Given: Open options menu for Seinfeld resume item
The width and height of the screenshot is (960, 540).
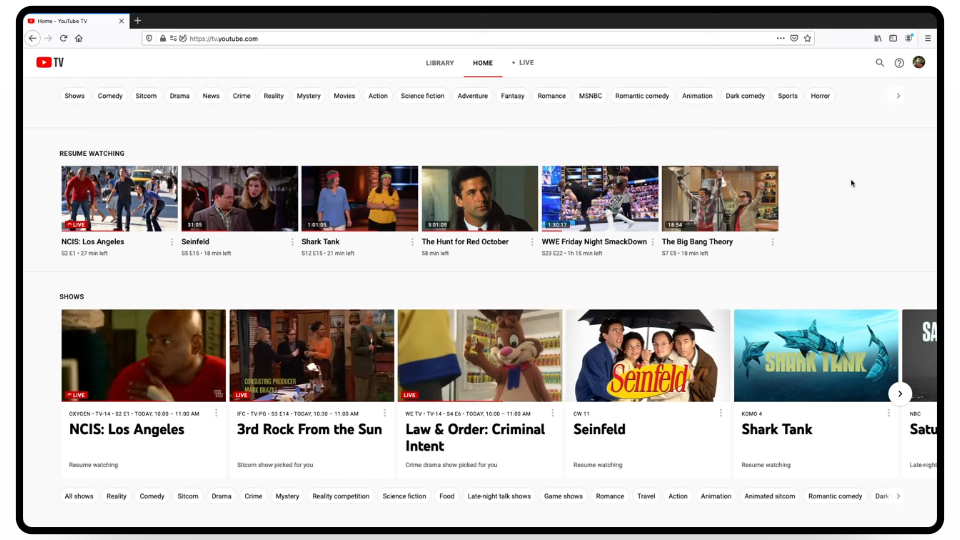Looking at the screenshot, I should click(292, 242).
